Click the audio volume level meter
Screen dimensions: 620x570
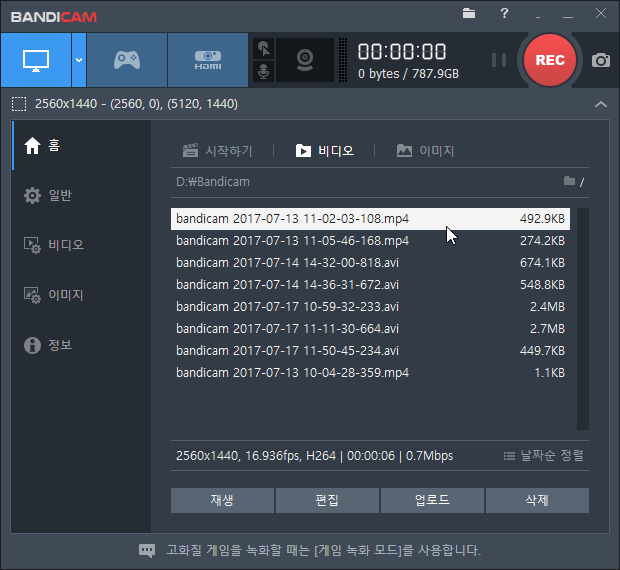pos(343,60)
